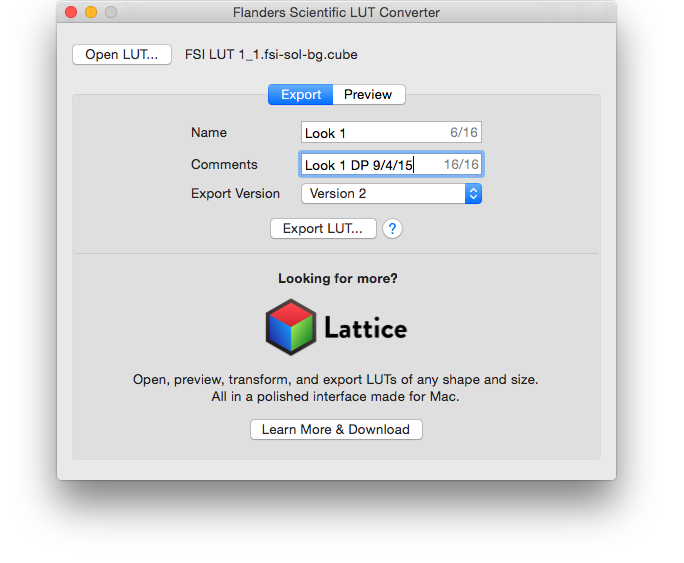Click the Export Version label
This screenshot has height=563, width=684.
pos(235,194)
